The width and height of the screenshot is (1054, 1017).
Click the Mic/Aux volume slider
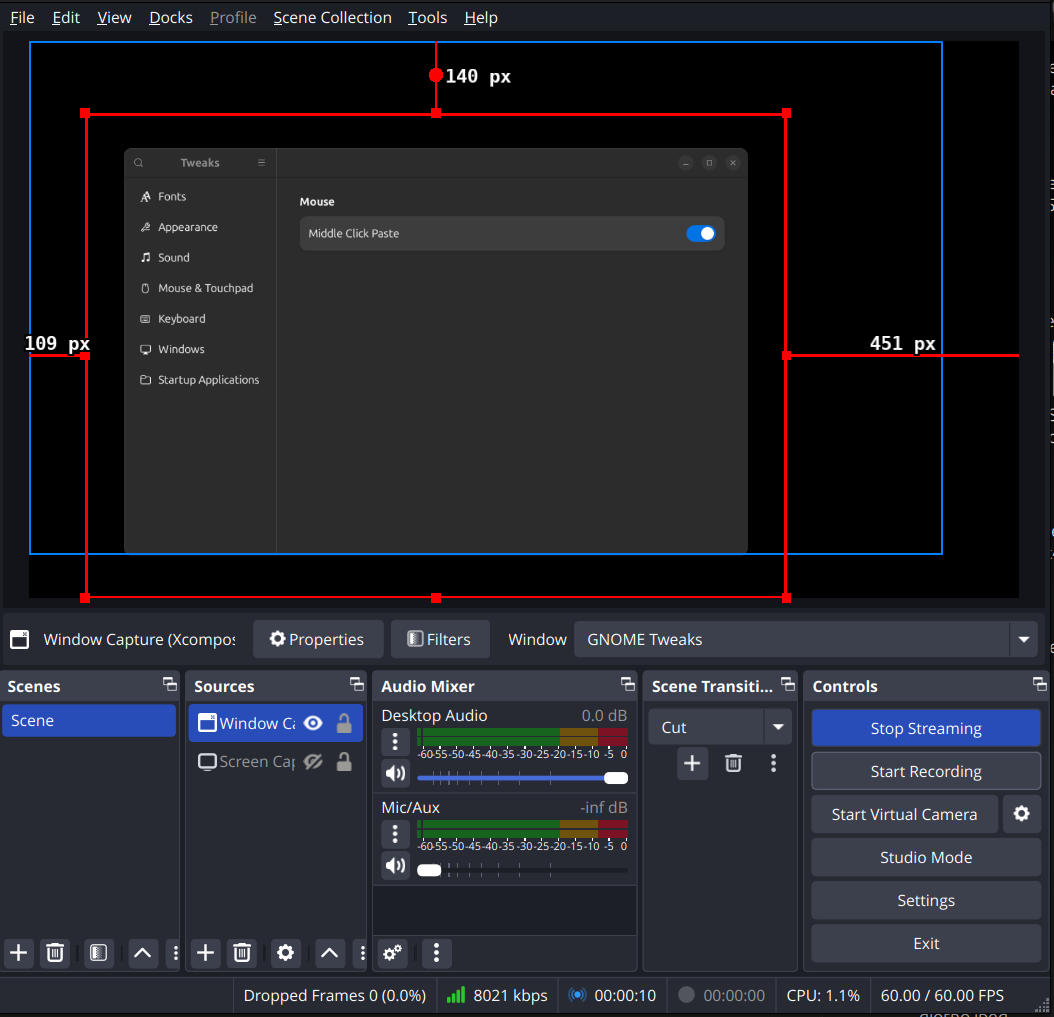click(x=522, y=870)
